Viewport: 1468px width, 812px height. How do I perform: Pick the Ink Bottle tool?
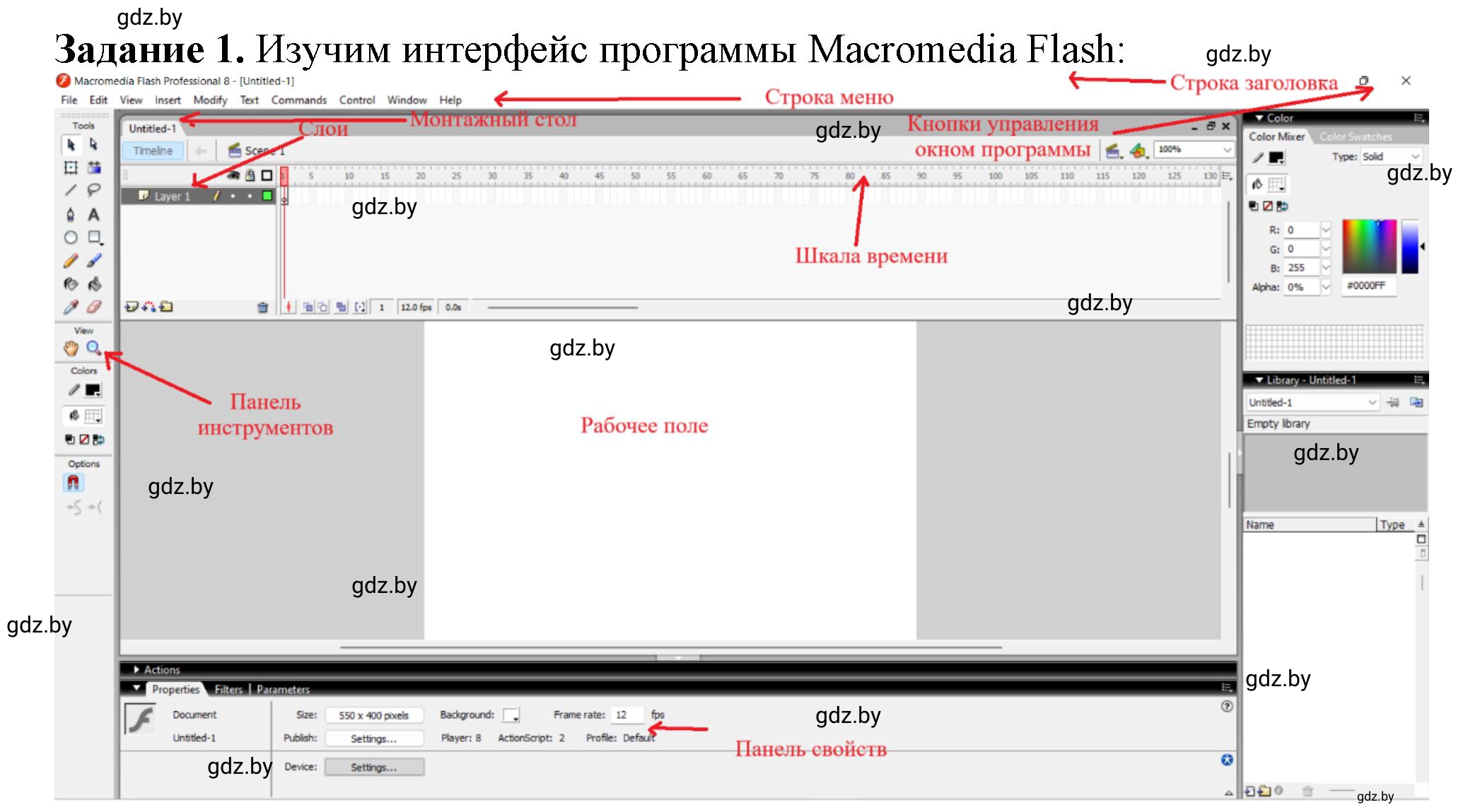[71, 284]
